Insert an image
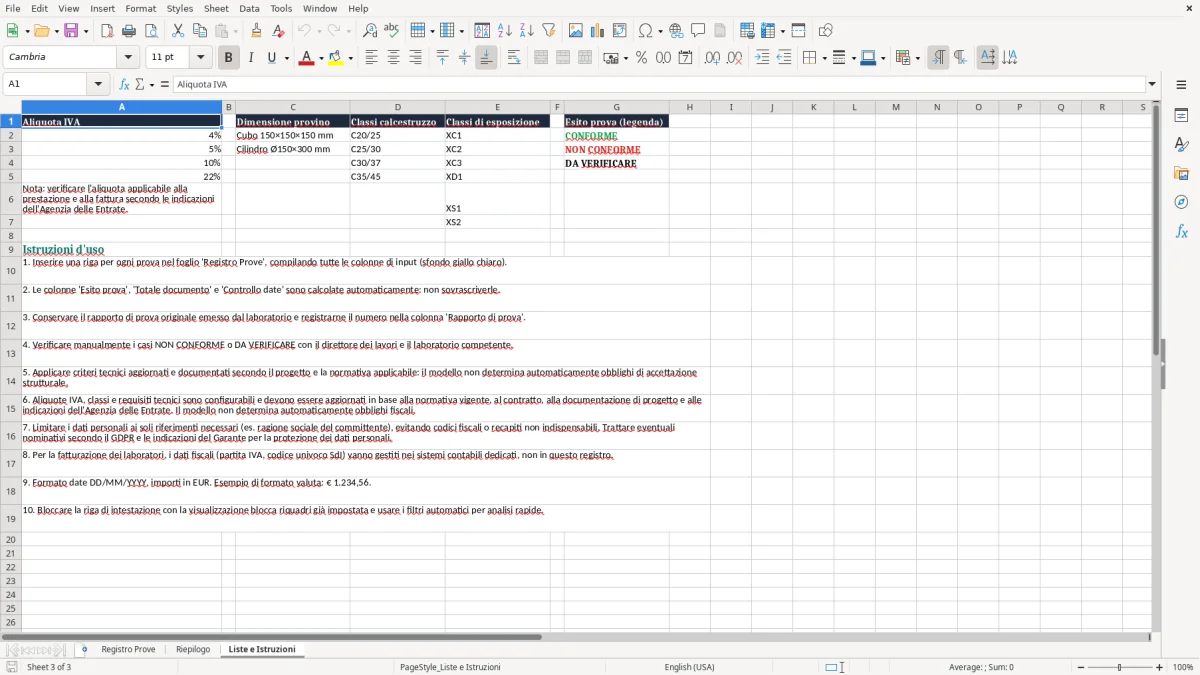1200x675 pixels. (x=576, y=31)
